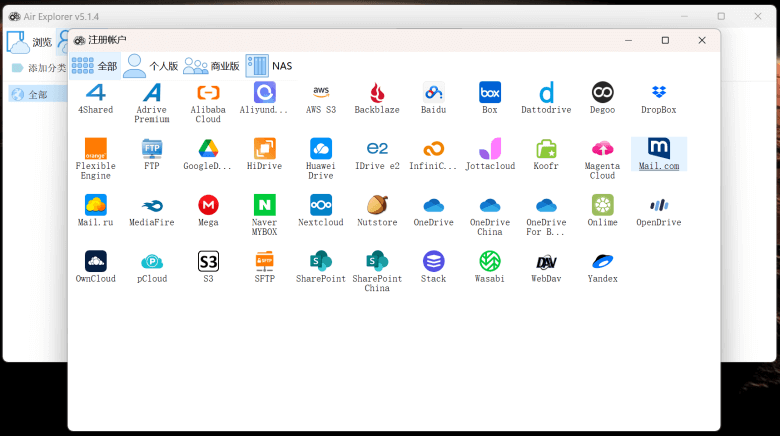
Task: Pick the Yandex disk icon
Action: tap(602, 261)
